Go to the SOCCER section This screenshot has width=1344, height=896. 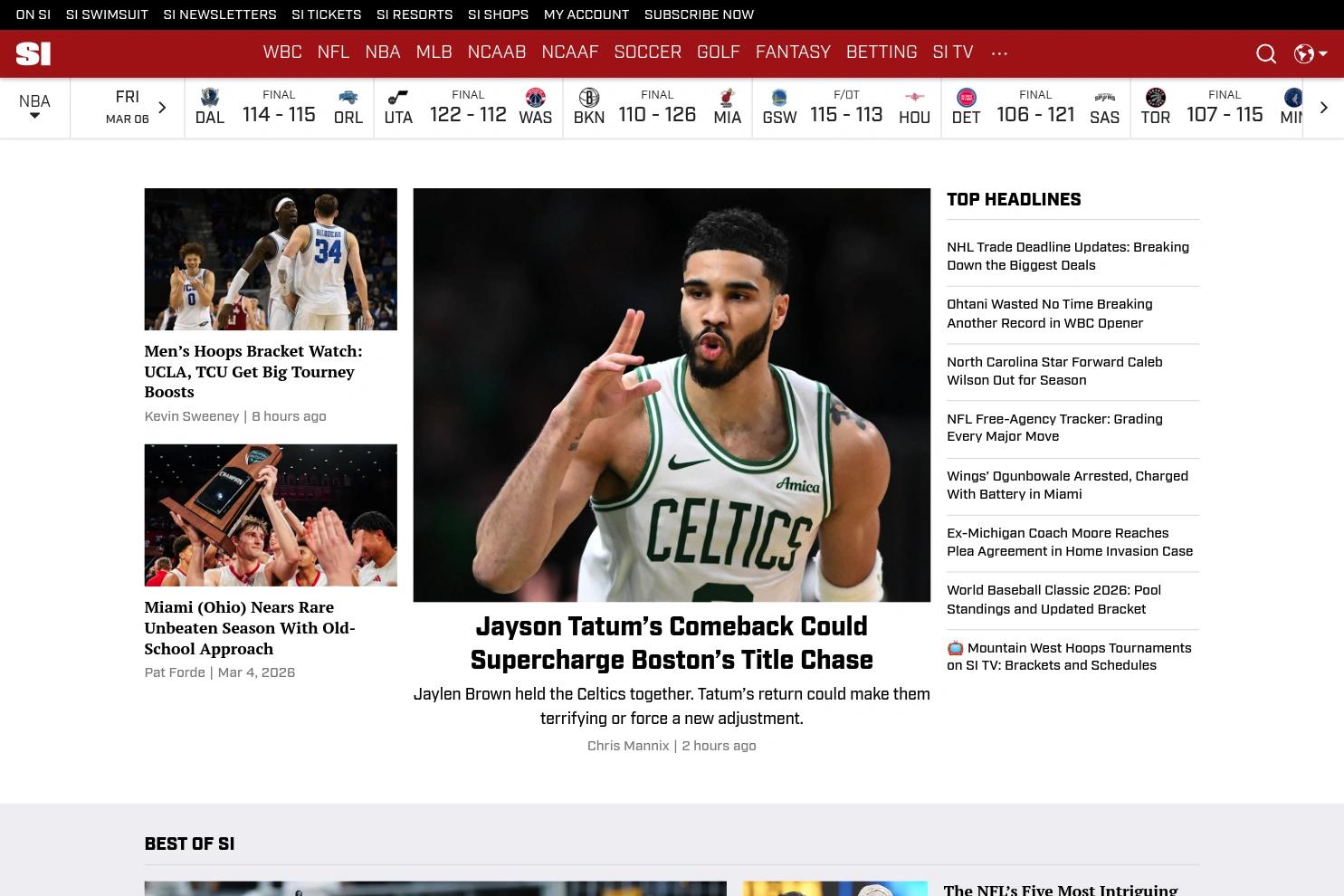click(x=648, y=52)
